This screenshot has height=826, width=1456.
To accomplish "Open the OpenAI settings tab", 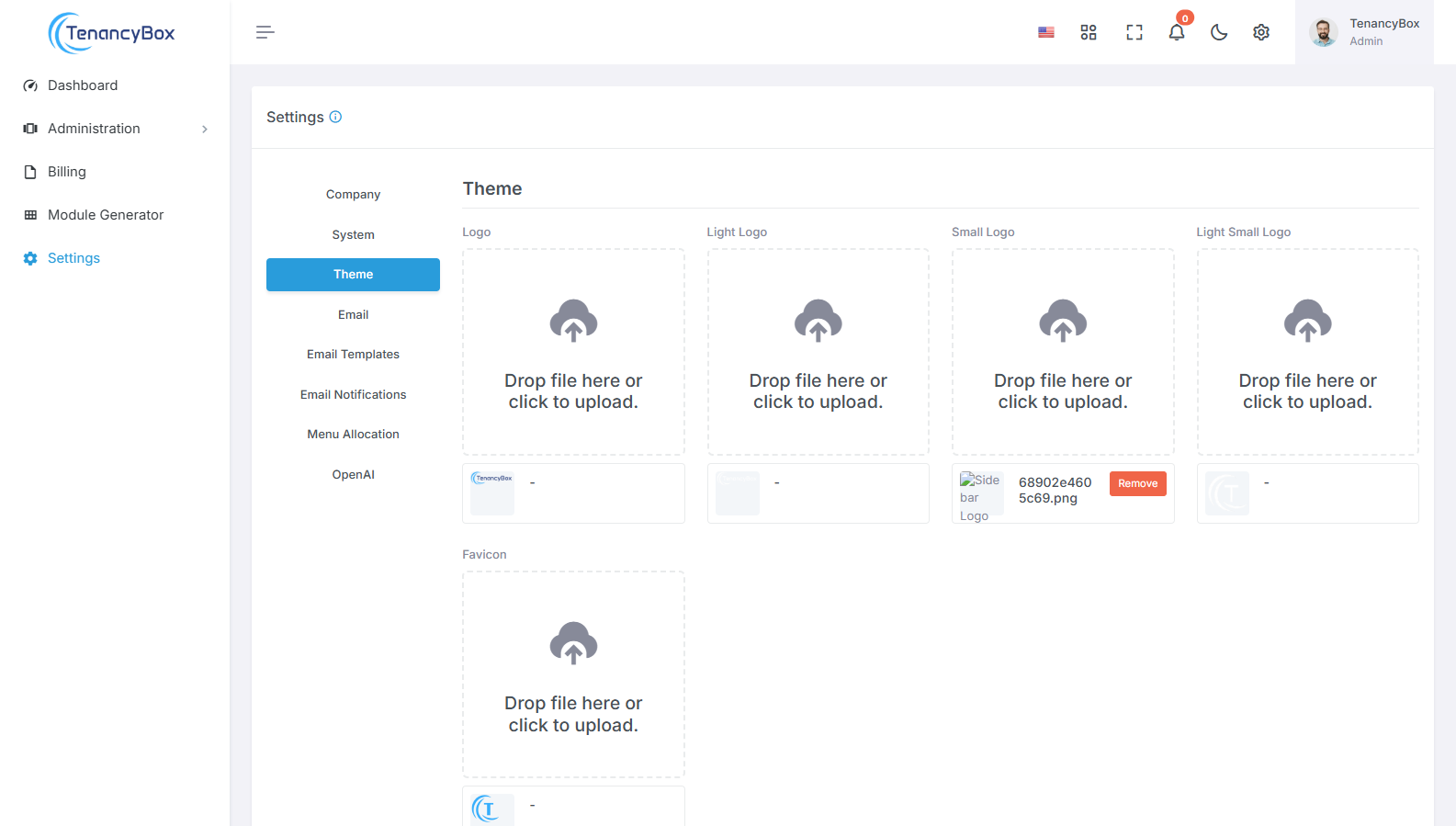I will pyautogui.click(x=353, y=475).
